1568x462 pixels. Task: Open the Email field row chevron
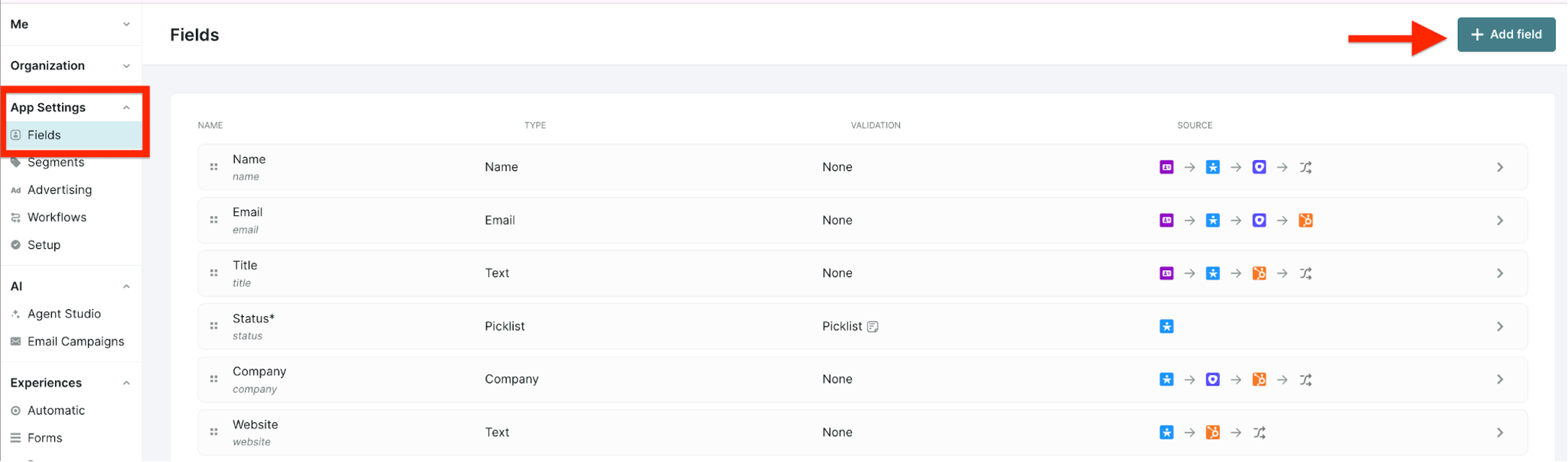[x=1499, y=220]
